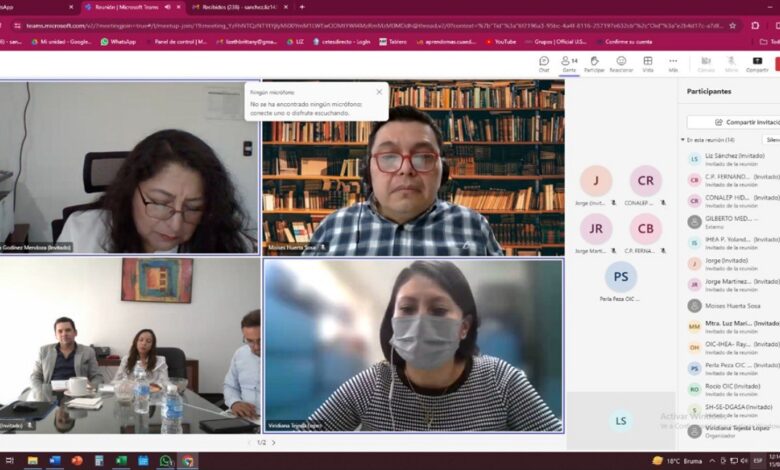This screenshot has width=780, height=470.
Task: Open a new browser tab
Action: click(x=302, y=7)
